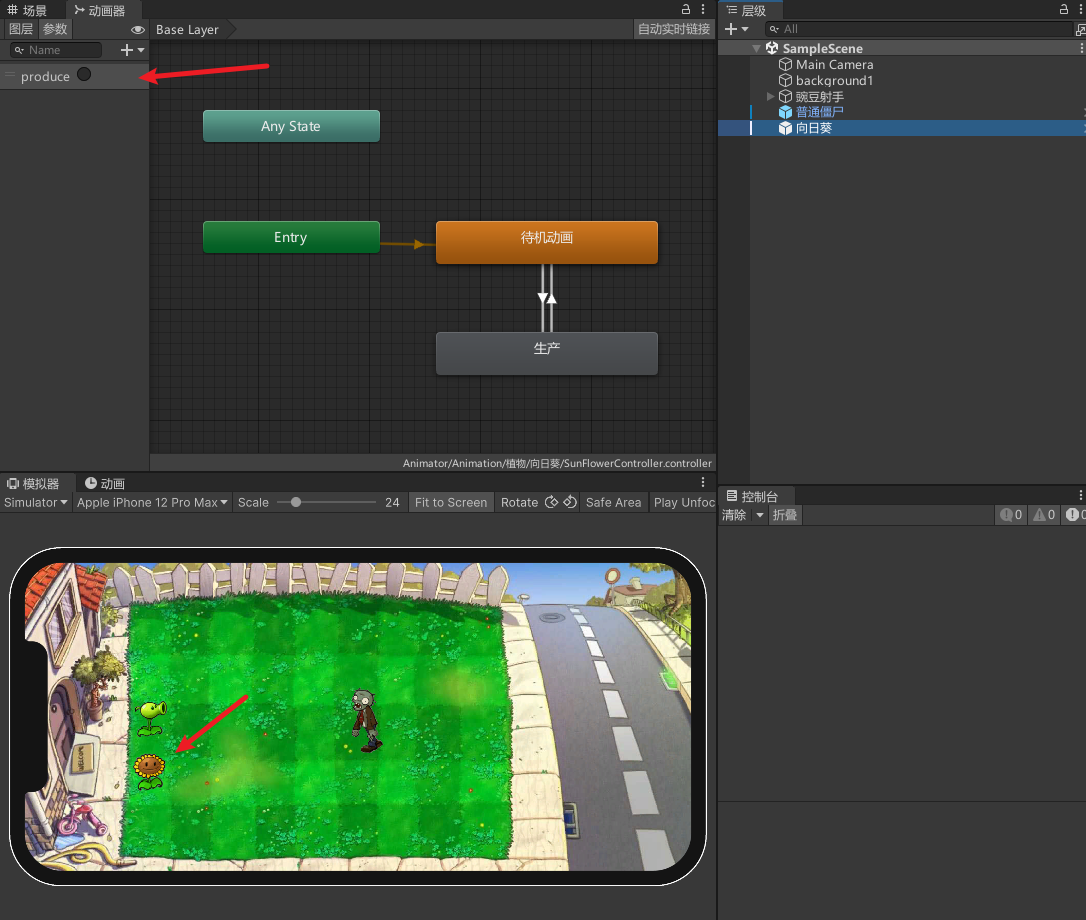The height and width of the screenshot is (920, 1086).
Task: Open the Simulator view mode dropdown
Action: (36, 502)
